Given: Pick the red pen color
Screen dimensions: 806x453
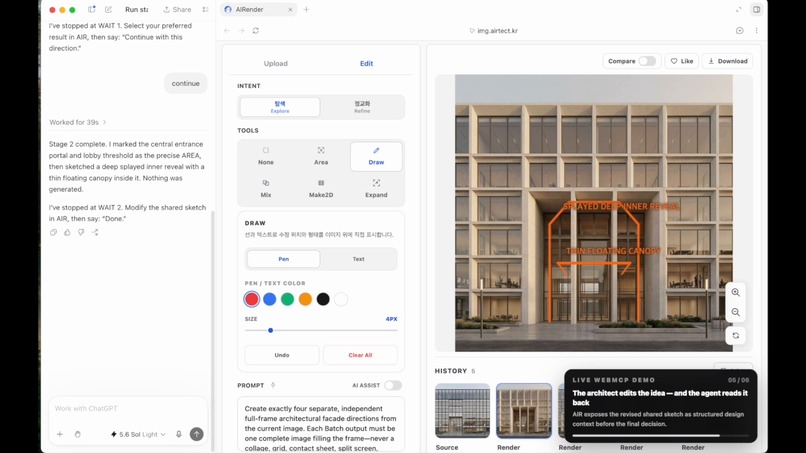Looking at the screenshot, I should [252, 299].
